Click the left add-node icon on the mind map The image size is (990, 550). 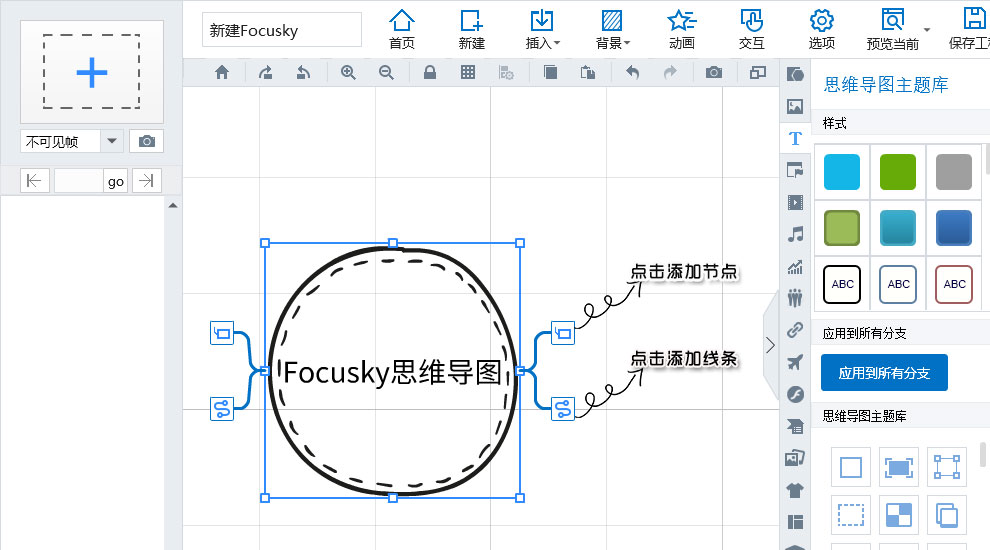point(222,333)
